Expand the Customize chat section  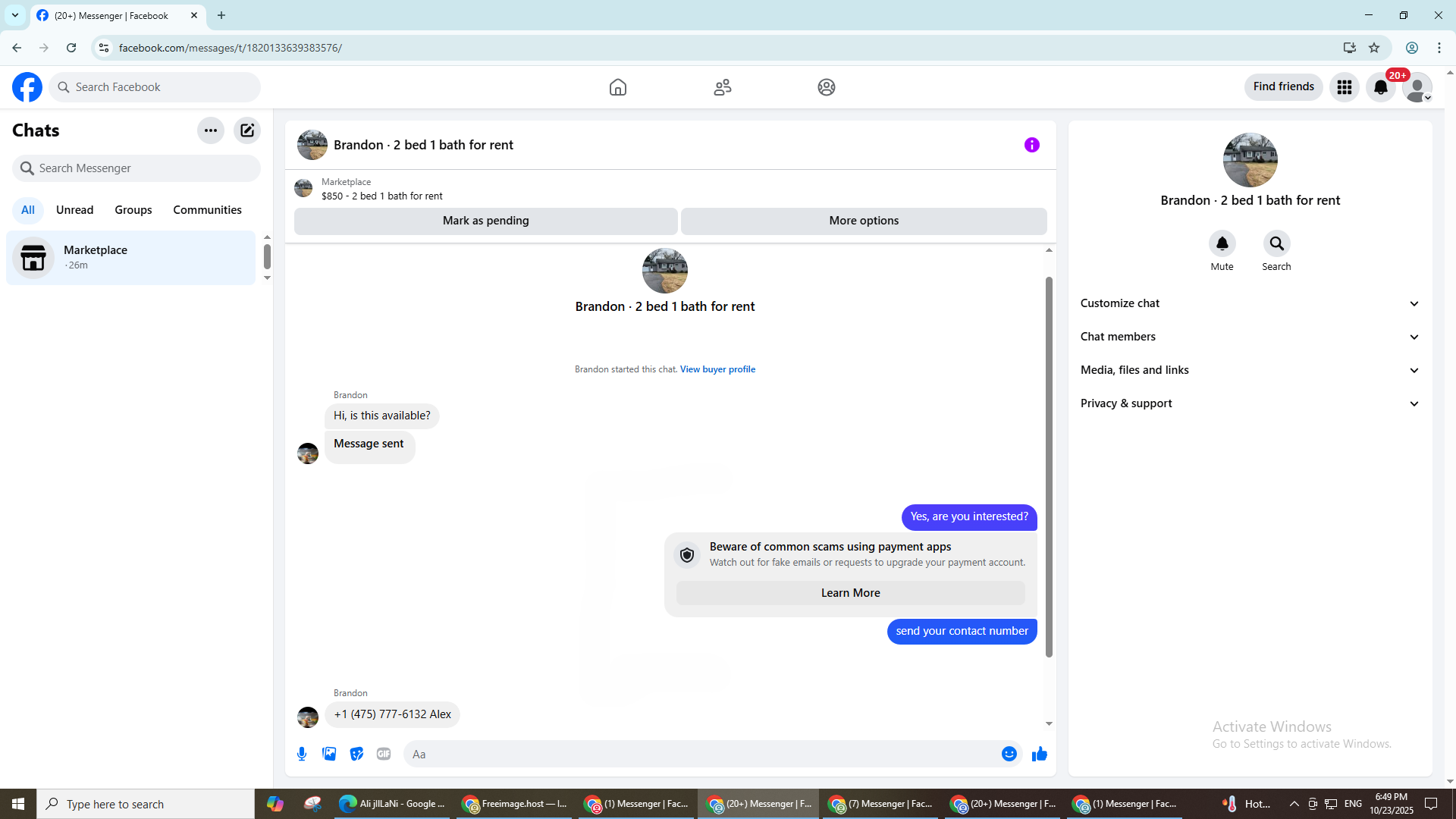[1249, 303]
